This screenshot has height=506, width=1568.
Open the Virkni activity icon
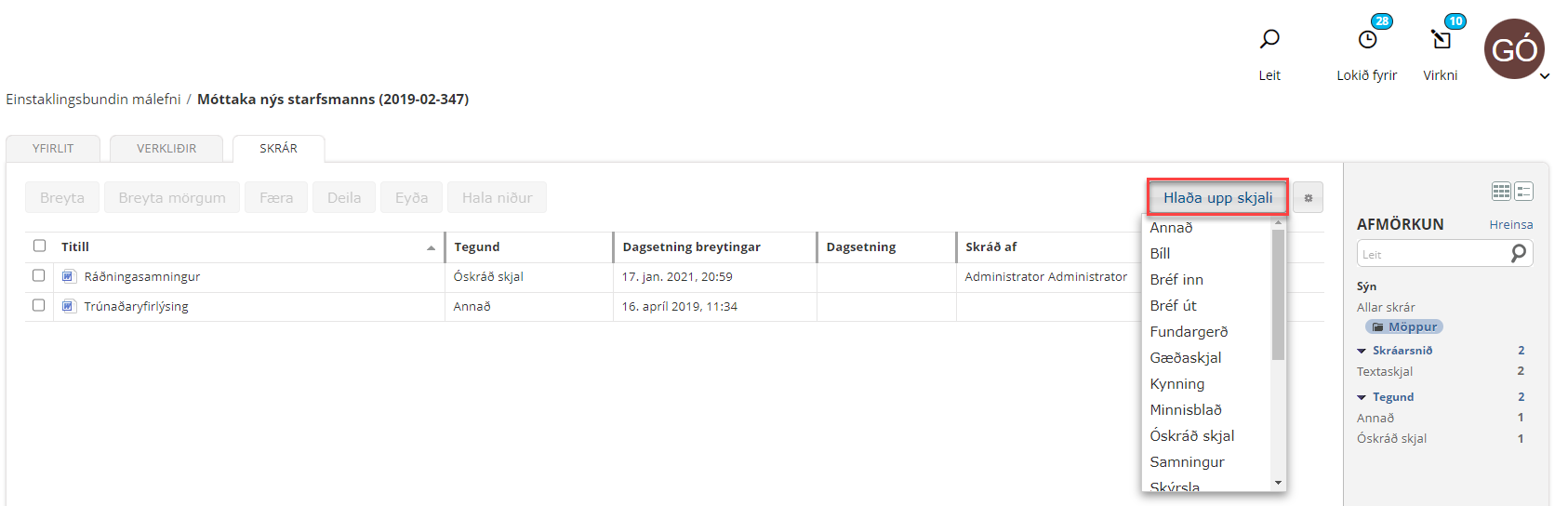point(1441,39)
